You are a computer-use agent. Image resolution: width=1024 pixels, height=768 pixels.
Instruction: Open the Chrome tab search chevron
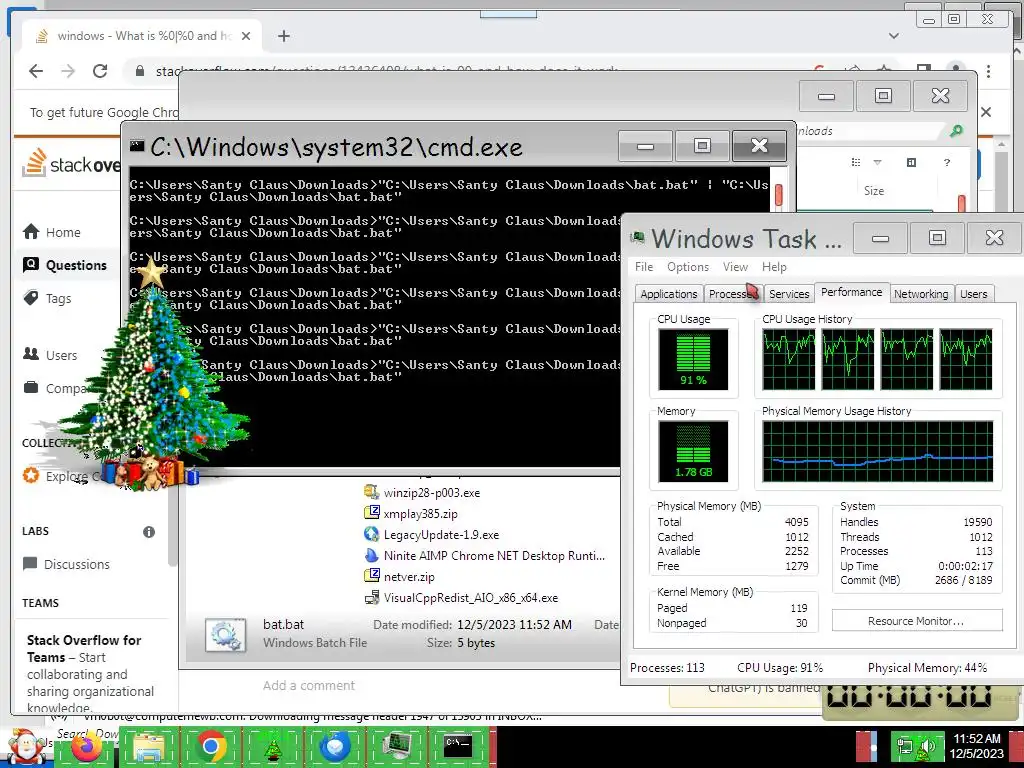(893, 36)
